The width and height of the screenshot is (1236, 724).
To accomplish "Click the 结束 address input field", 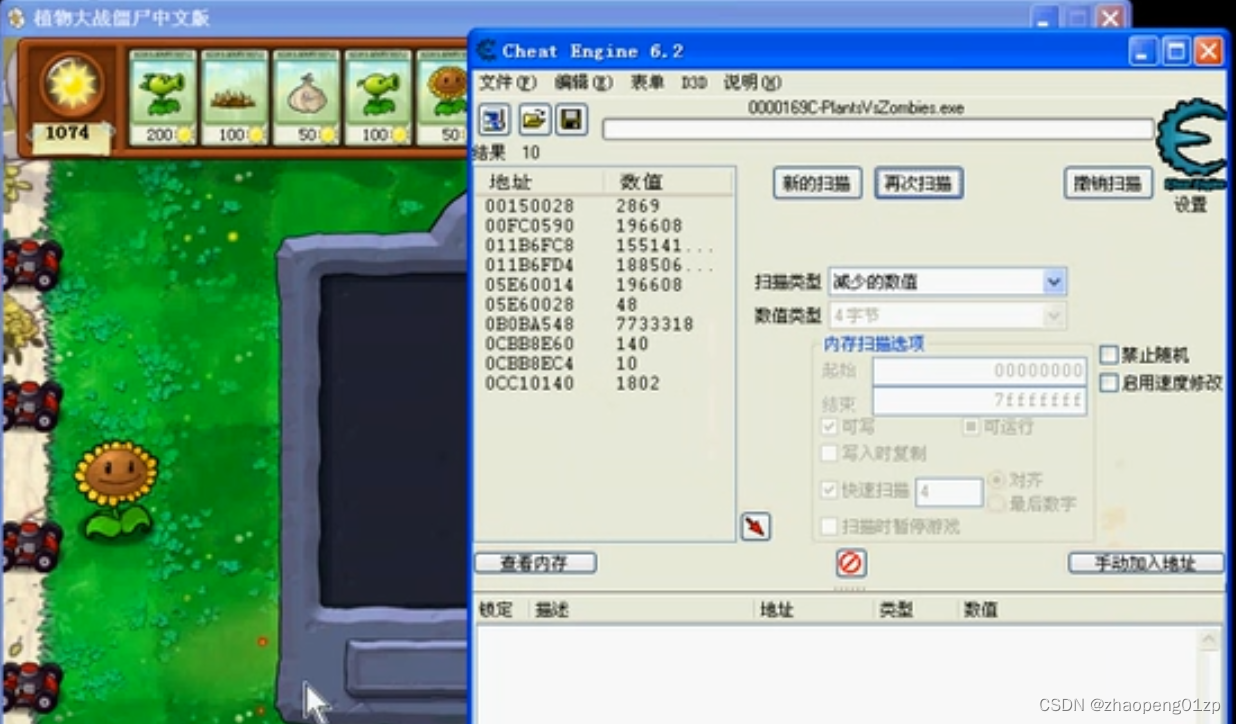I will pos(979,401).
